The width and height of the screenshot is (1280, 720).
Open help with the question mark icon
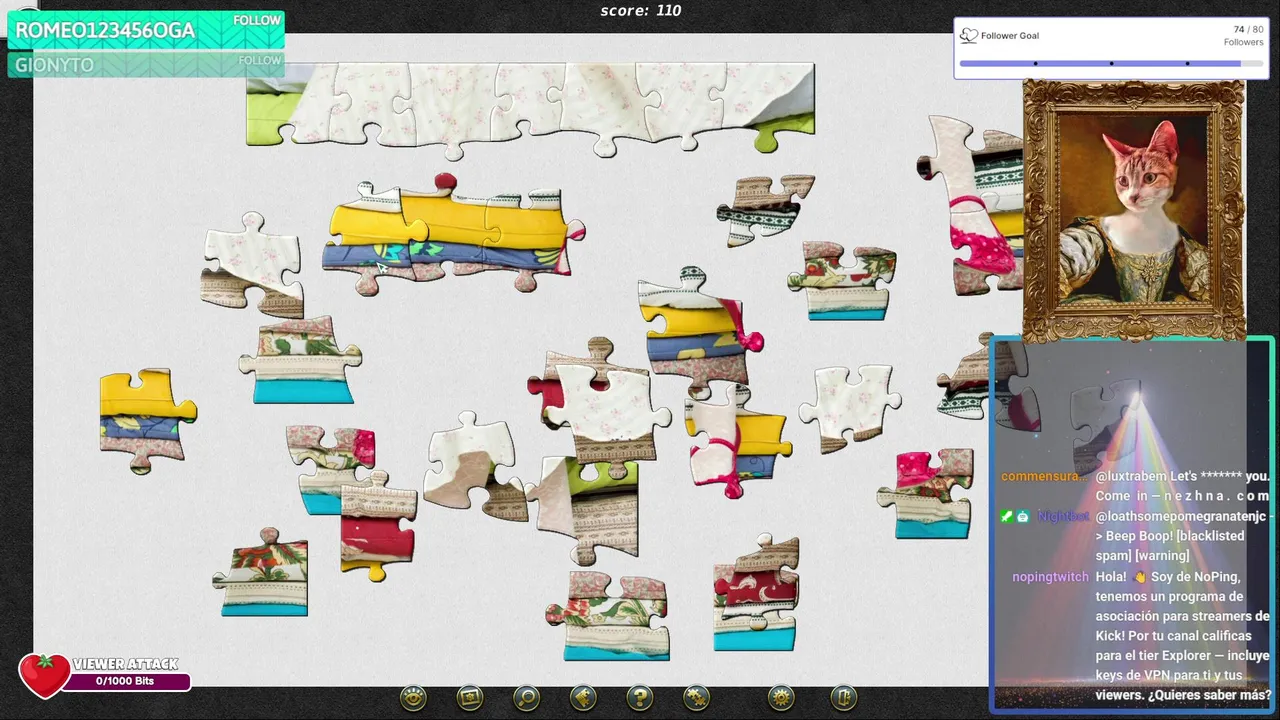click(640, 698)
